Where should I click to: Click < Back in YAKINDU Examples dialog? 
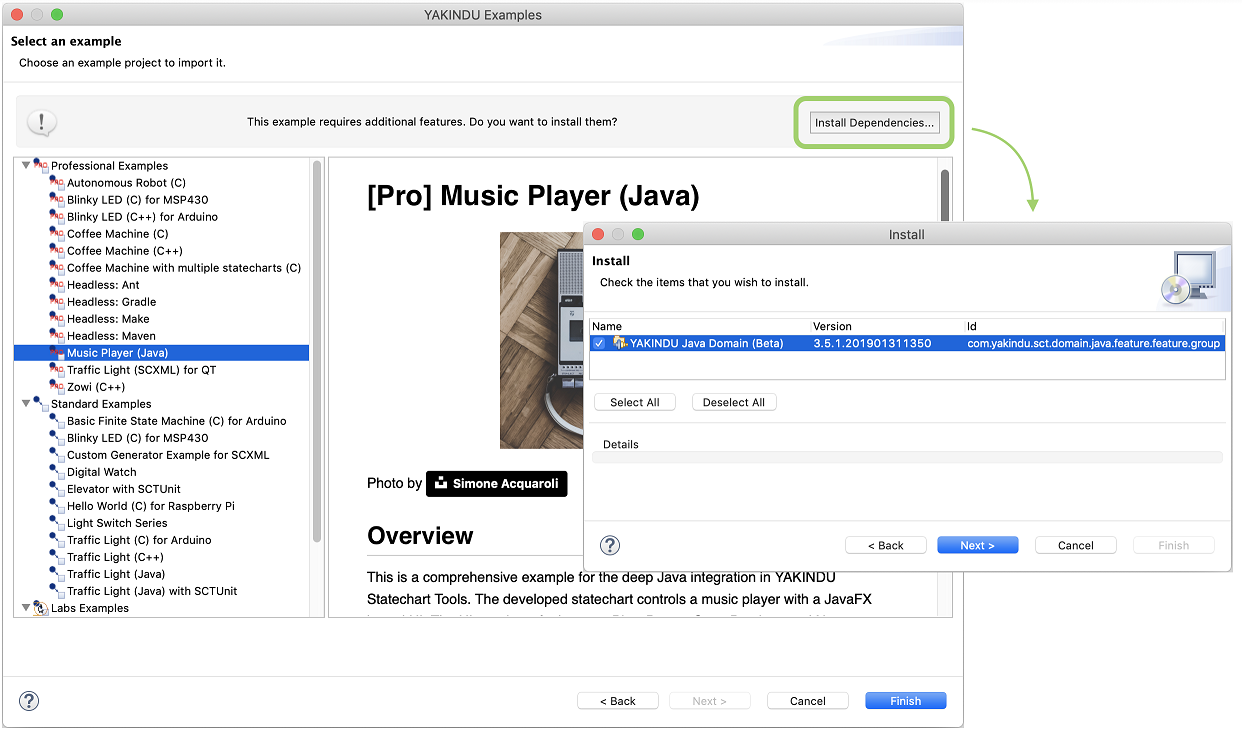tap(618, 701)
